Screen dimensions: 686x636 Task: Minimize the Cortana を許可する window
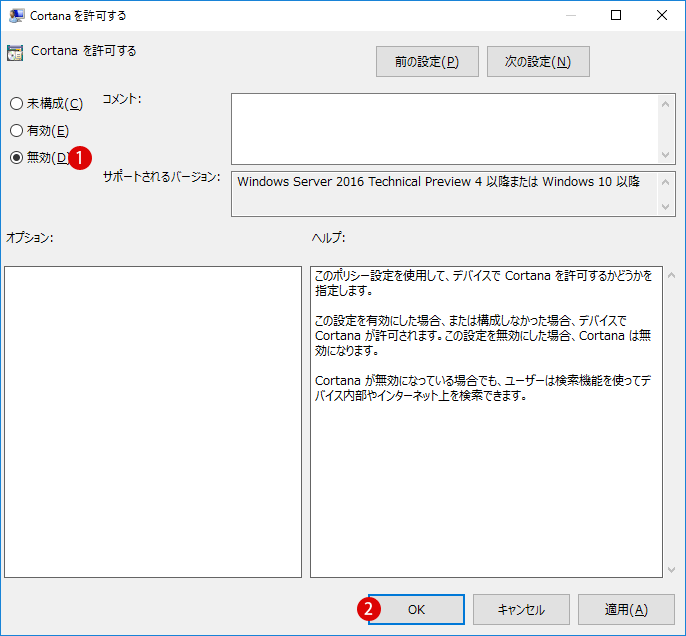[x=570, y=15]
